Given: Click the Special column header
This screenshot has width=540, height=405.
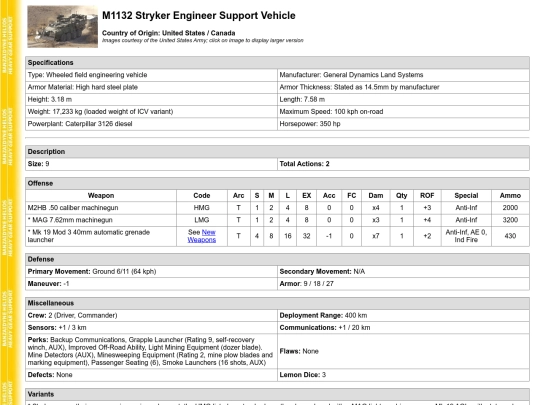Looking at the screenshot, I should click(x=466, y=196).
